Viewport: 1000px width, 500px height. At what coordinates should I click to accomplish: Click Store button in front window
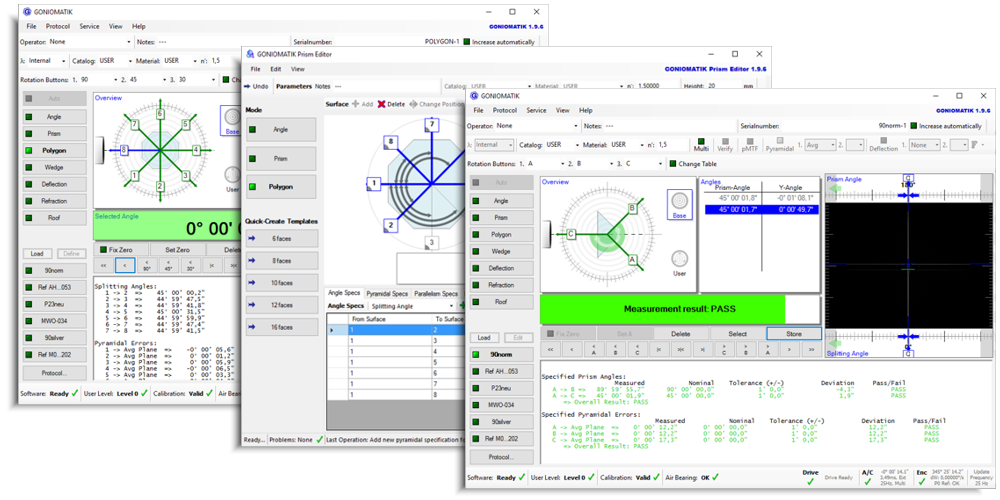tap(793, 334)
